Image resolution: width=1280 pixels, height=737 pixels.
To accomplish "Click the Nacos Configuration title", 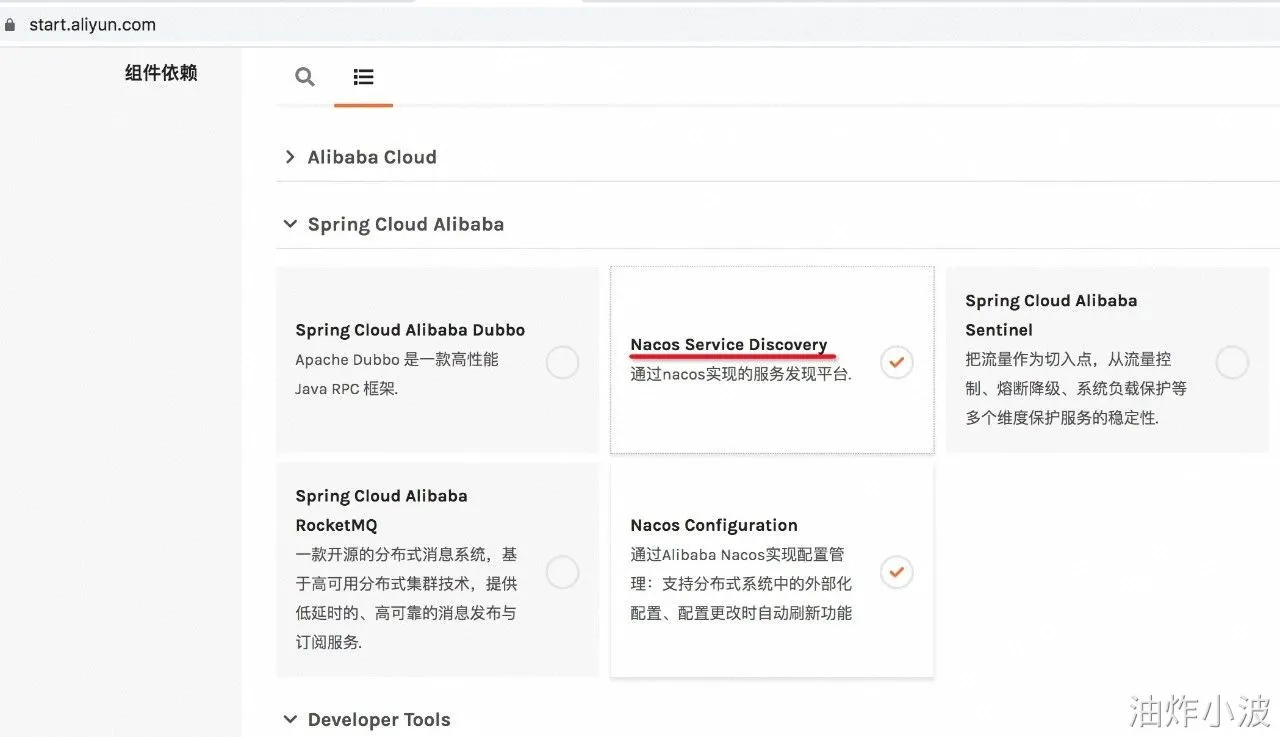I will 713,525.
